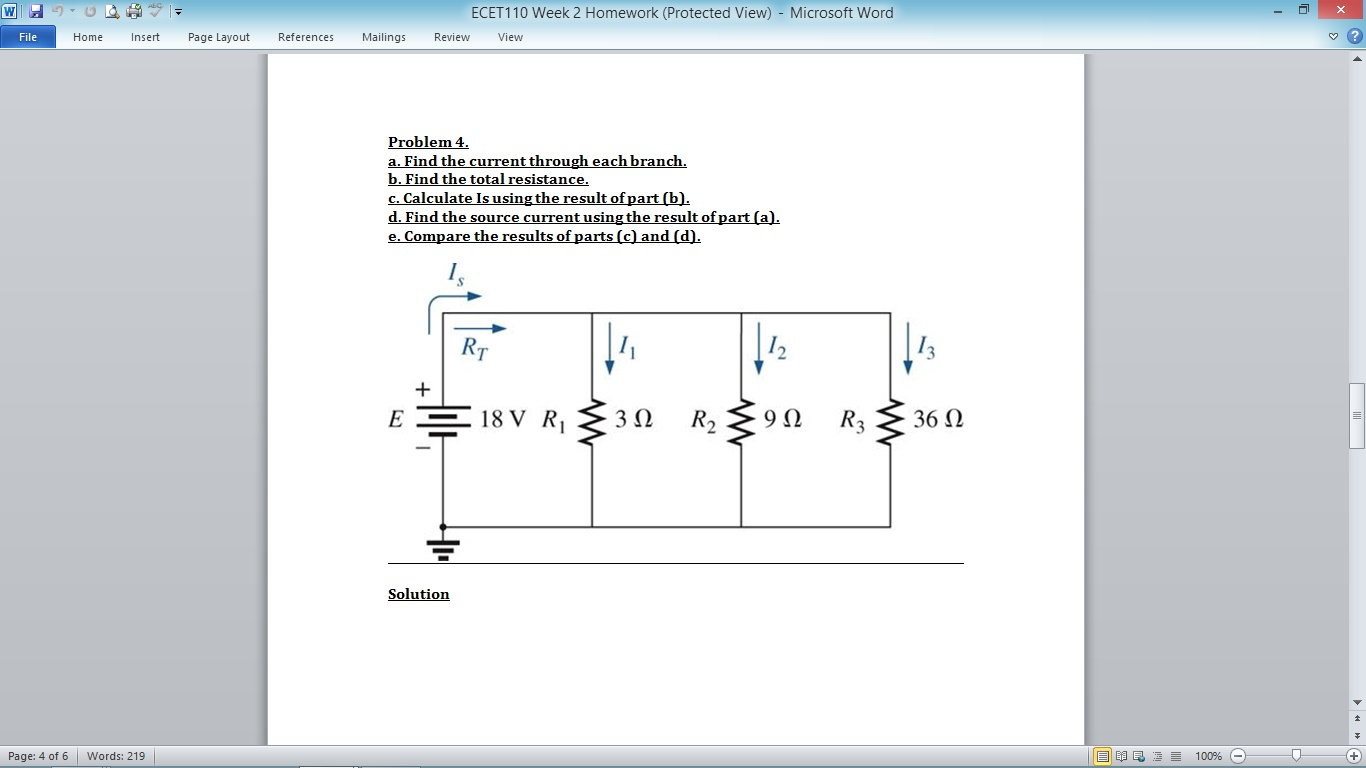Switch to the Mailings ribbon tab
1366x768 pixels.
pyautogui.click(x=383, y=37)
